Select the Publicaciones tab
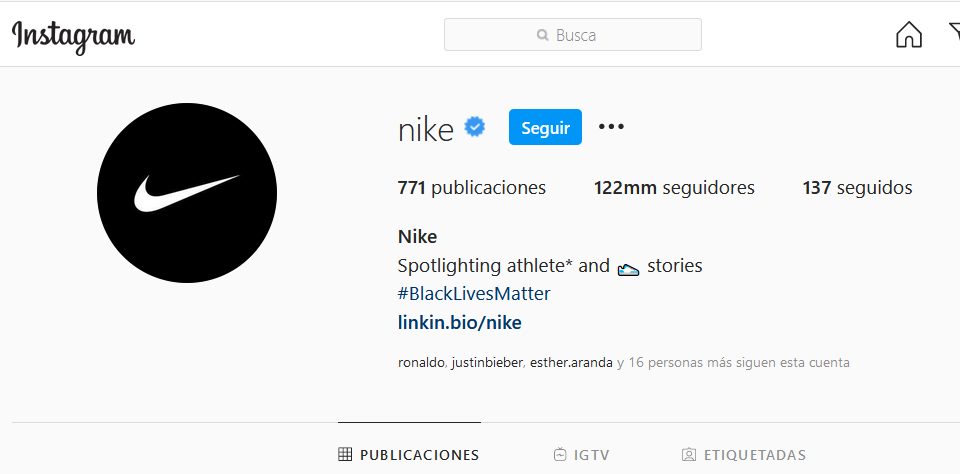Screen dimensions: 960x474 click(409, 455)
